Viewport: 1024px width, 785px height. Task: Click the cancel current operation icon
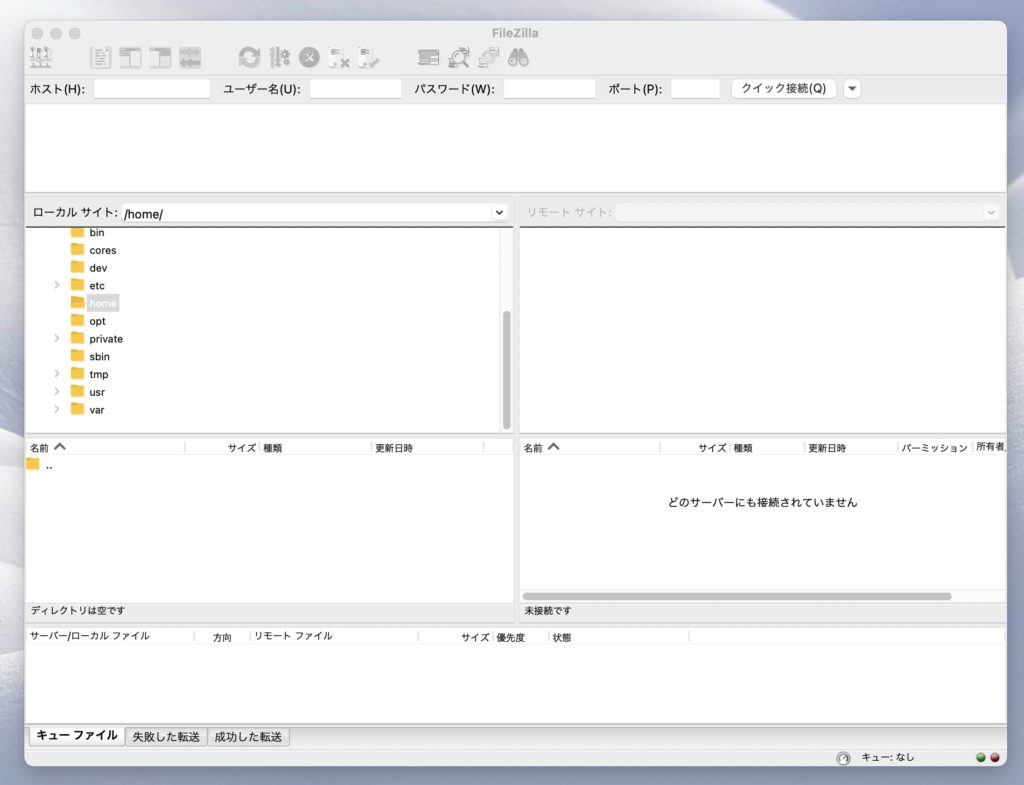pyautogui.click(x=309, y=58)
